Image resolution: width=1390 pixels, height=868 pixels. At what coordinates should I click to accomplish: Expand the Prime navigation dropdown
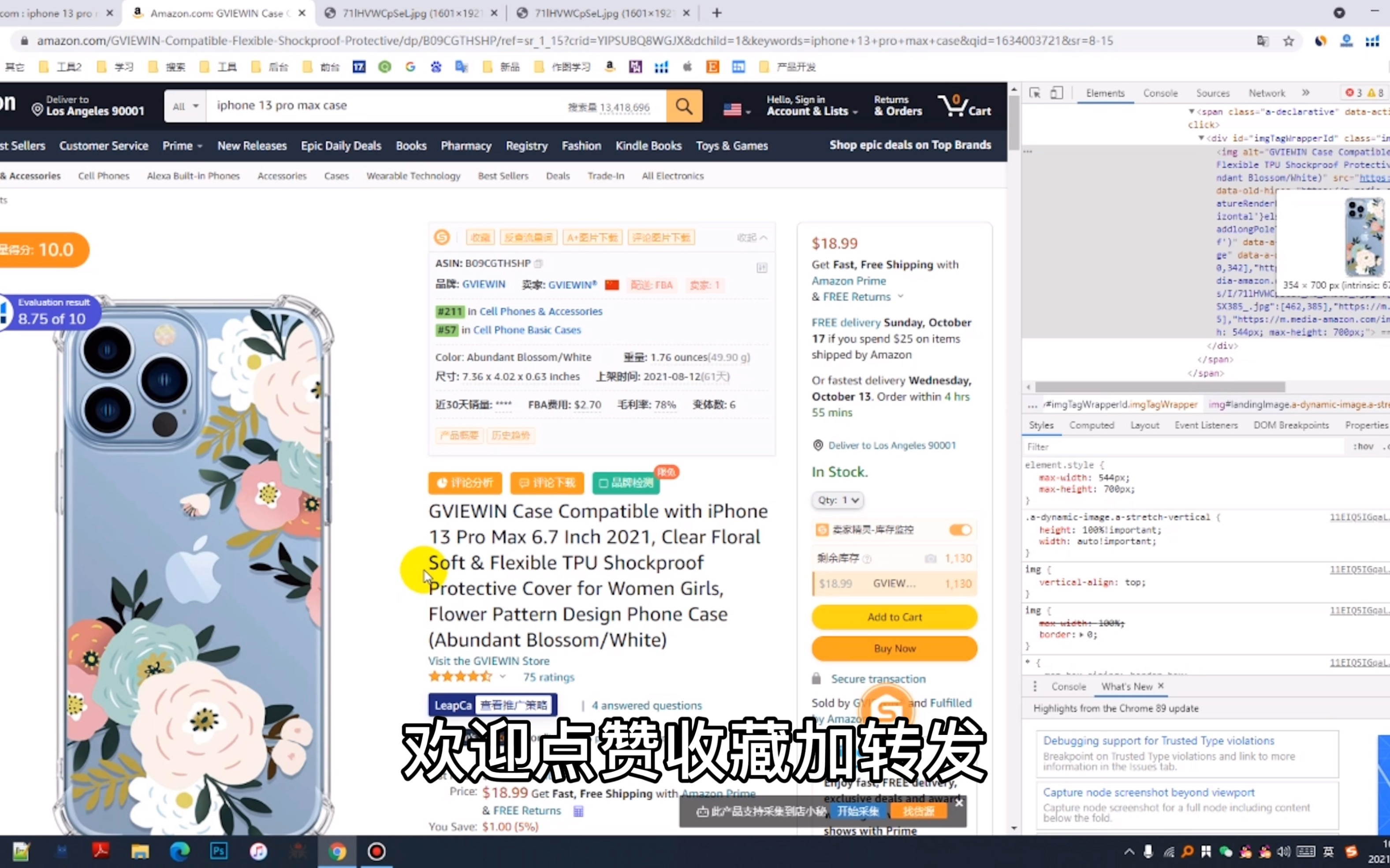[x=182, y=146]
